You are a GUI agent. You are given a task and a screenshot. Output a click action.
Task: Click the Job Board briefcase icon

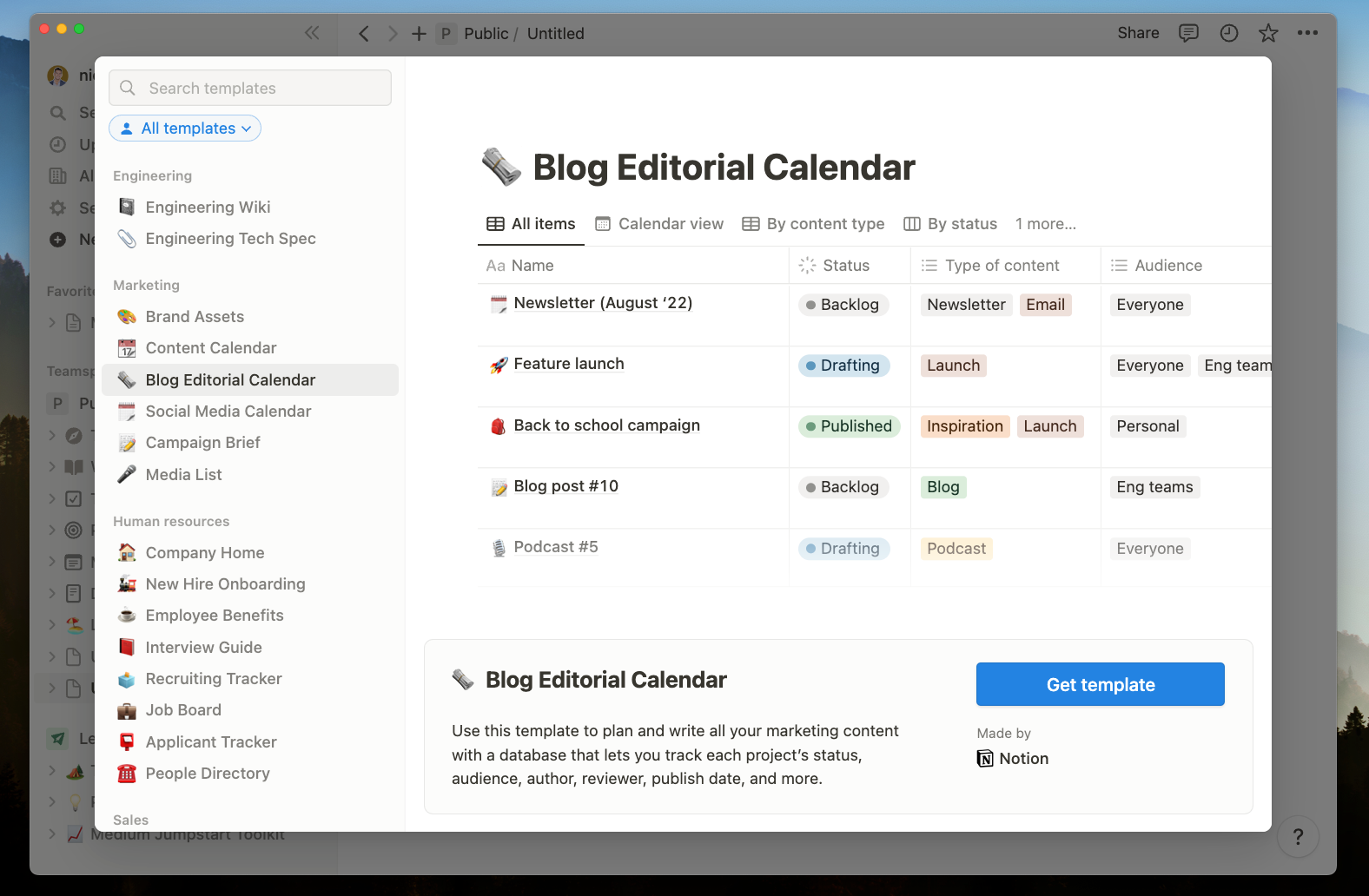click(x=127, y=710)
